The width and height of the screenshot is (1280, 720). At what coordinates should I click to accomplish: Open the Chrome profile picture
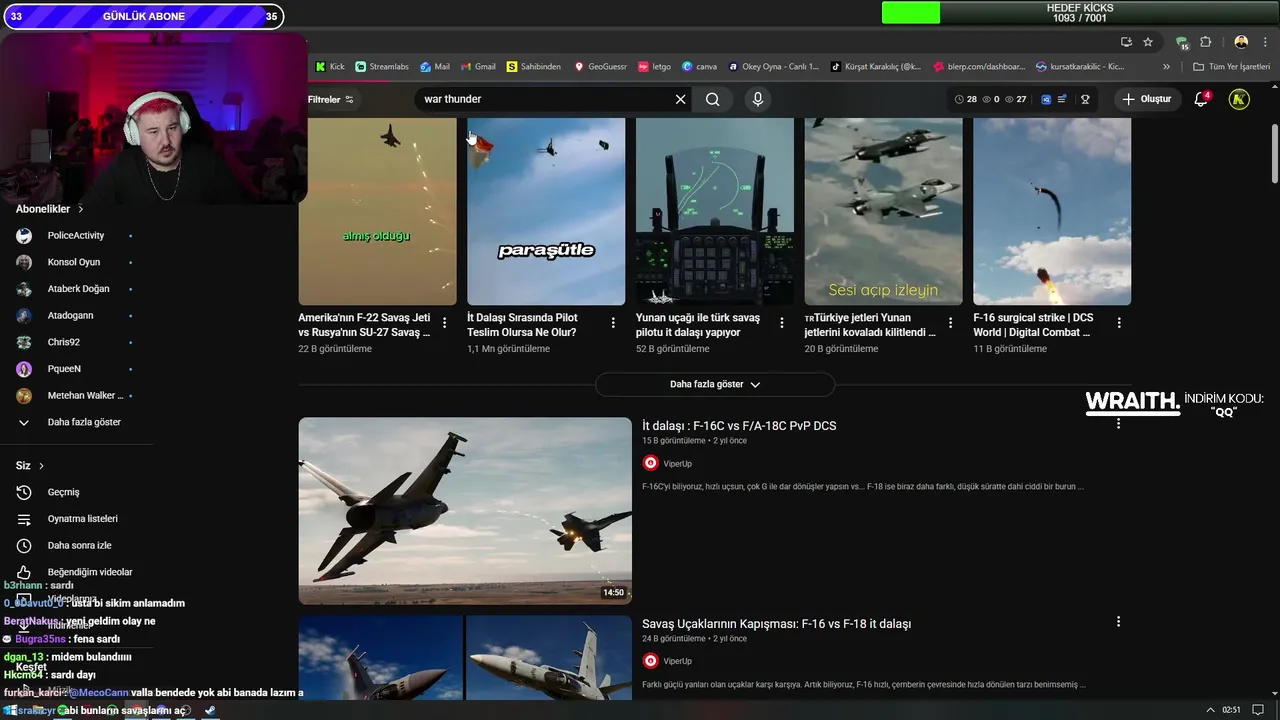click(1241, 42)
